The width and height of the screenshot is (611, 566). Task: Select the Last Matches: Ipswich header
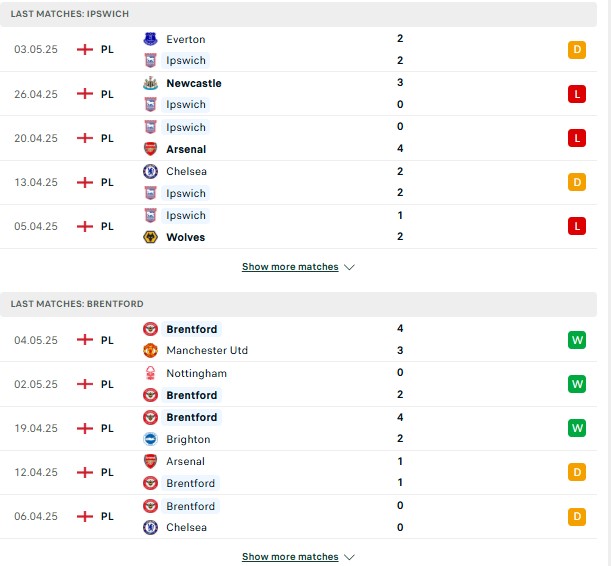pos(298,14)
